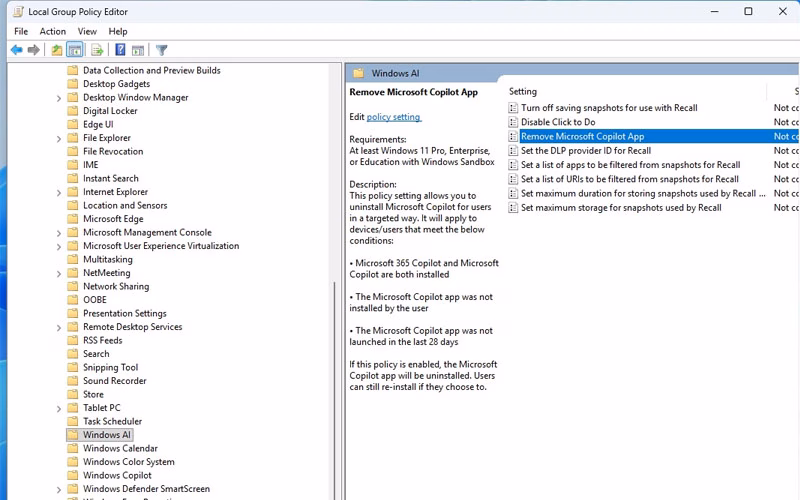Click the Local Group Policy Editor title icon

pos(18,11)
